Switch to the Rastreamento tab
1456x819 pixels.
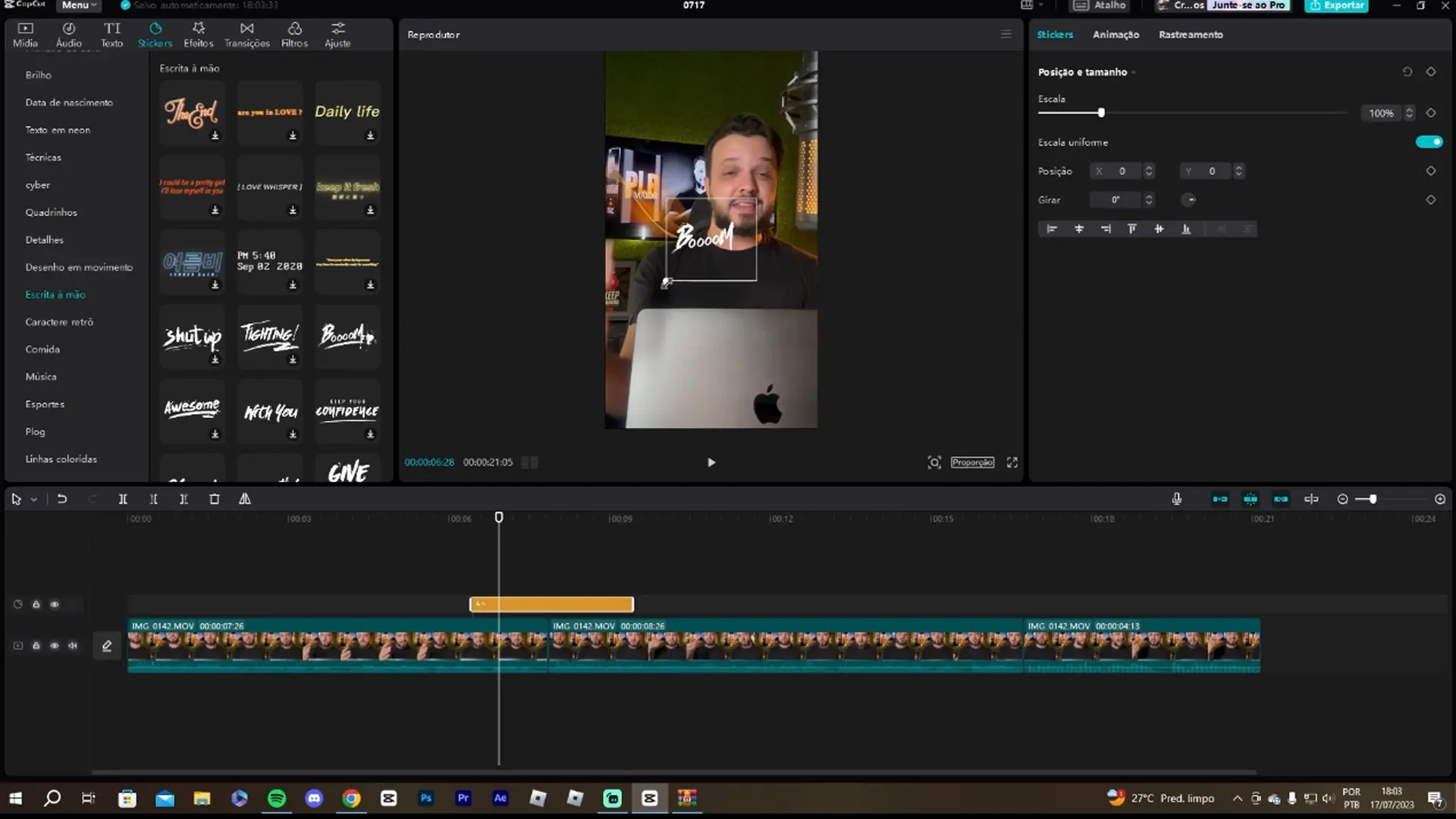[1190, 35]
